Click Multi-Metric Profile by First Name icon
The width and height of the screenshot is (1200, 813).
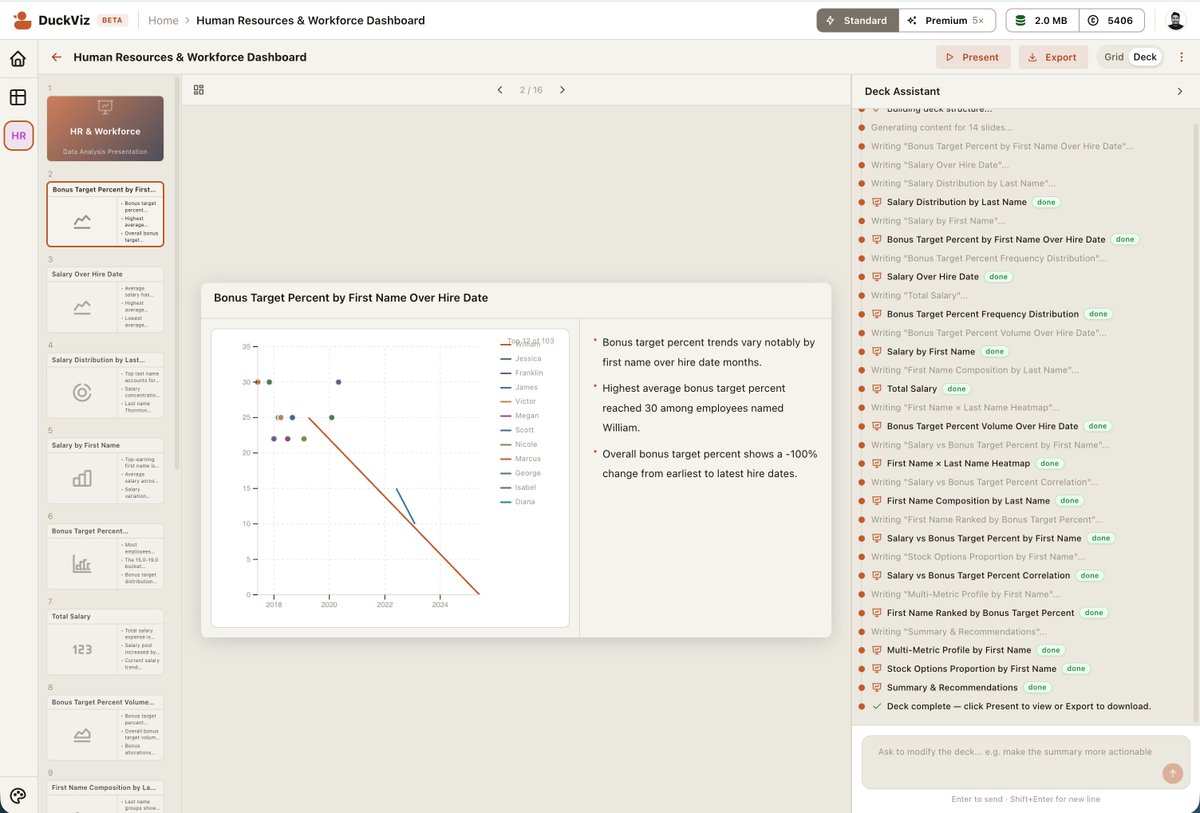[x=877, y=650]
